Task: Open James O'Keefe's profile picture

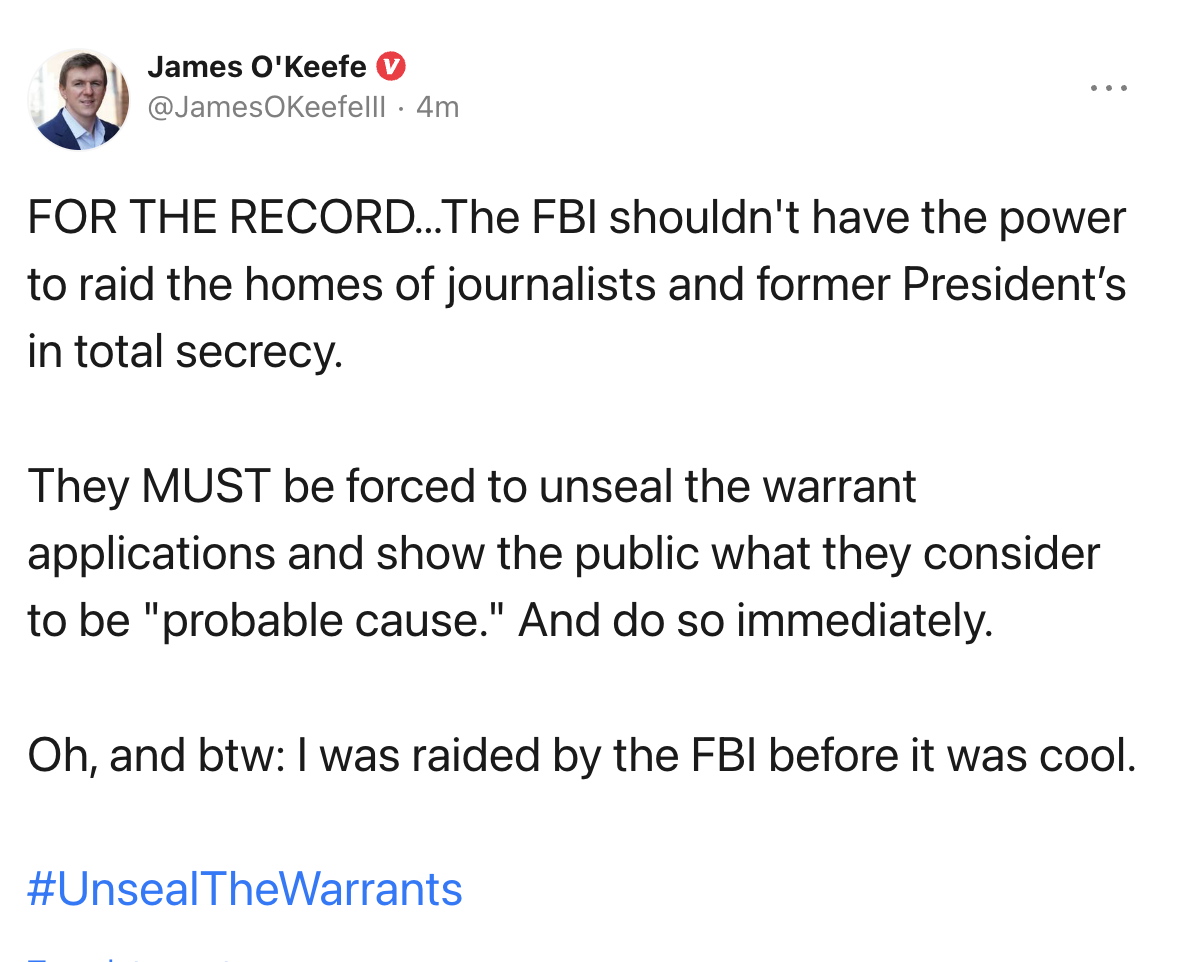Action: coord(78,101)
